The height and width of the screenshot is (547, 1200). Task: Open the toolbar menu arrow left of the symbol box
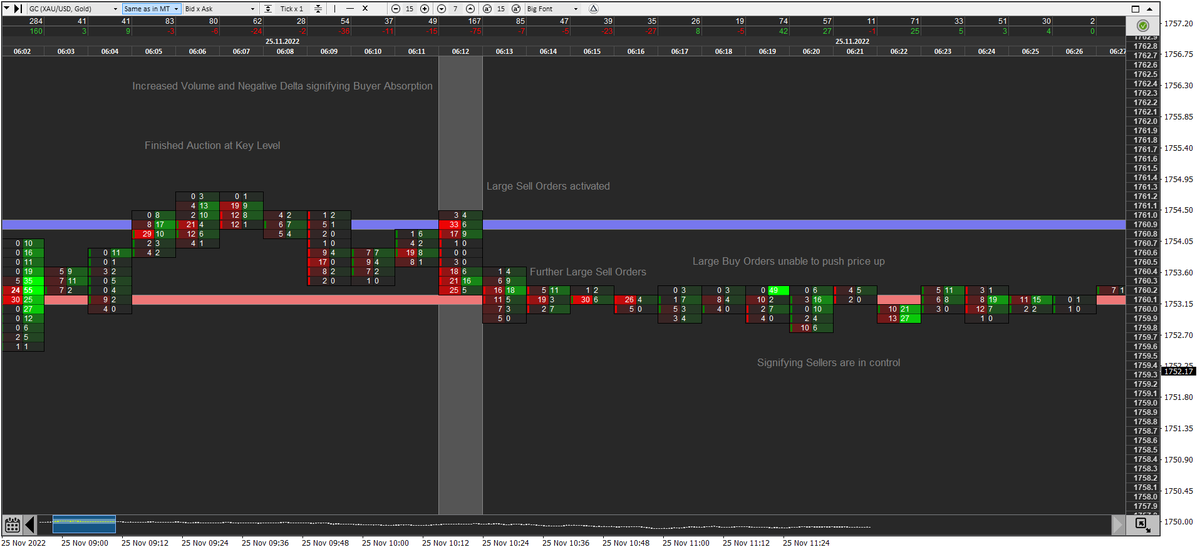[6, 8]
